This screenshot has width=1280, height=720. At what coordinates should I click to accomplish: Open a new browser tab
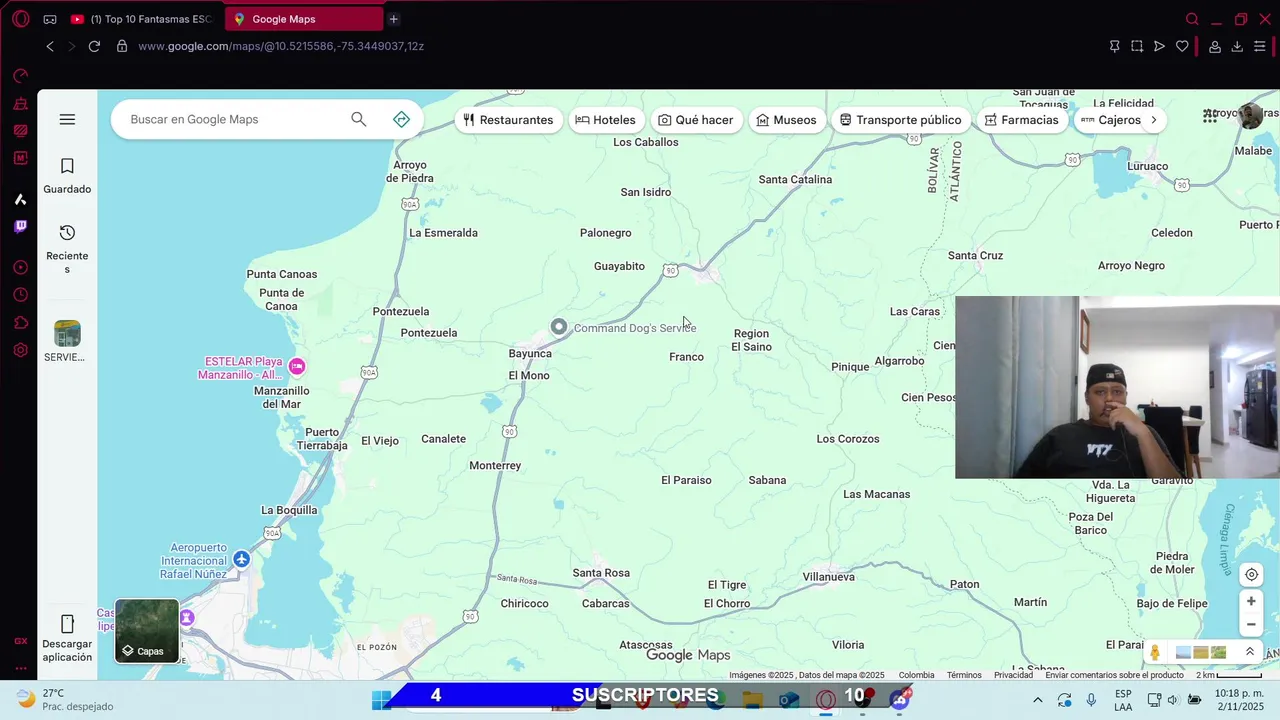(x=393, y=19)
